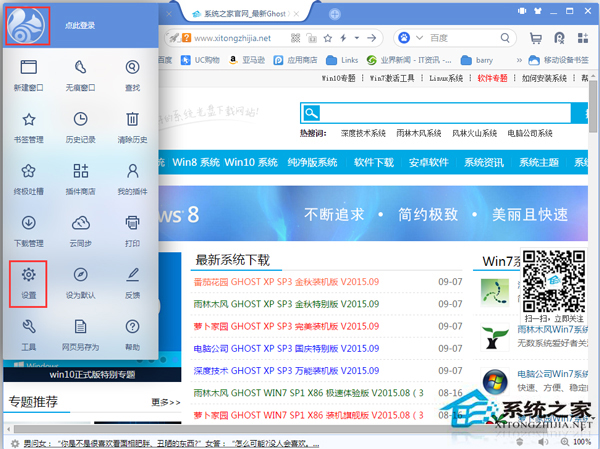Open 帮助 help

click(132, 335)
